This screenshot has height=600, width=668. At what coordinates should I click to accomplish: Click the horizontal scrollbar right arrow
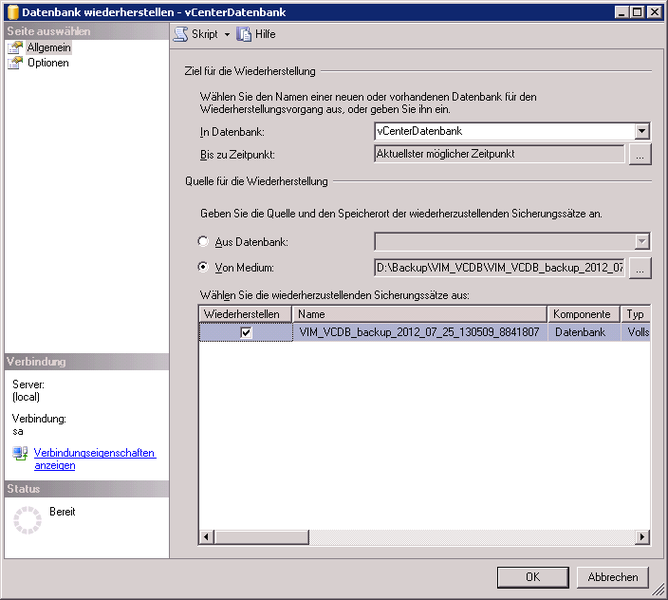click(642, 537)
